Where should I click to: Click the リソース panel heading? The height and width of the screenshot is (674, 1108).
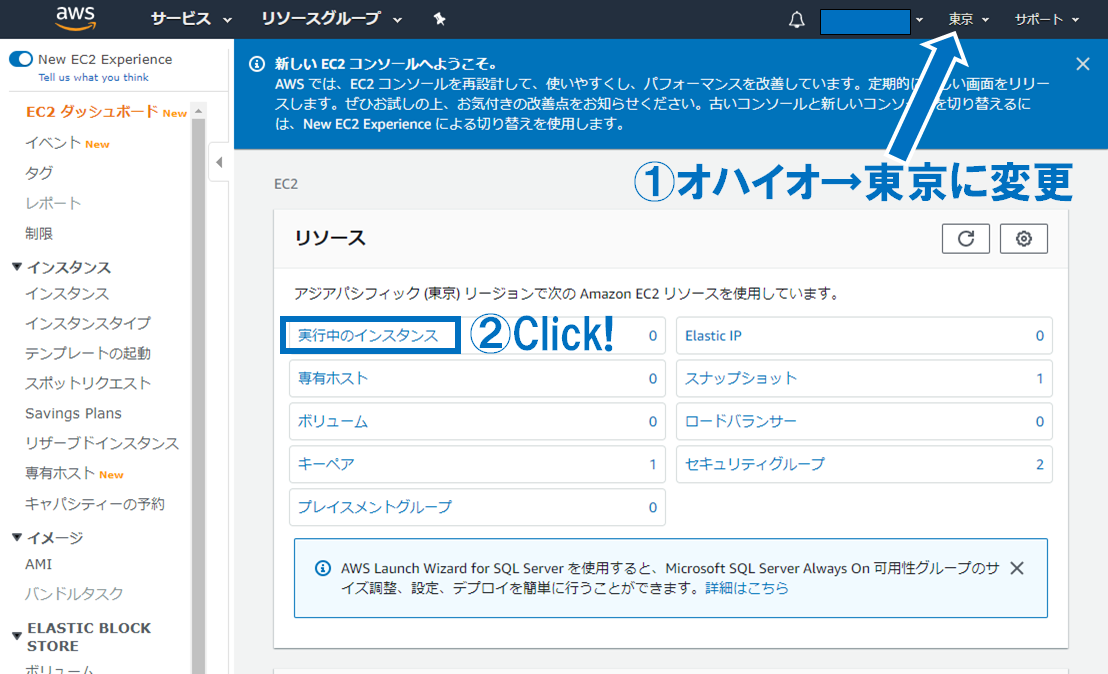330,238
